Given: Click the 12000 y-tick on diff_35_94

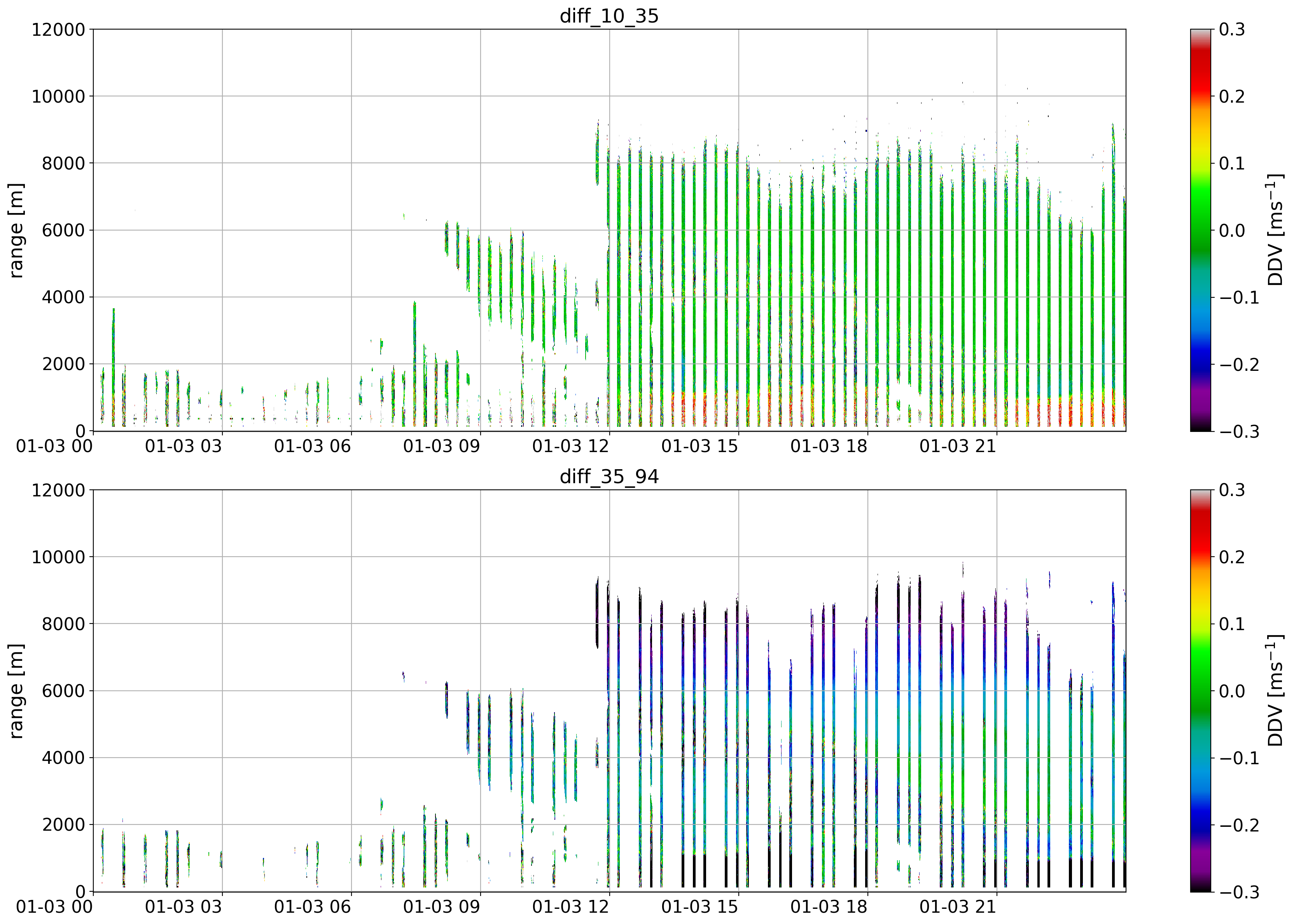Looking at the screenshot, I should pos(59,491).
